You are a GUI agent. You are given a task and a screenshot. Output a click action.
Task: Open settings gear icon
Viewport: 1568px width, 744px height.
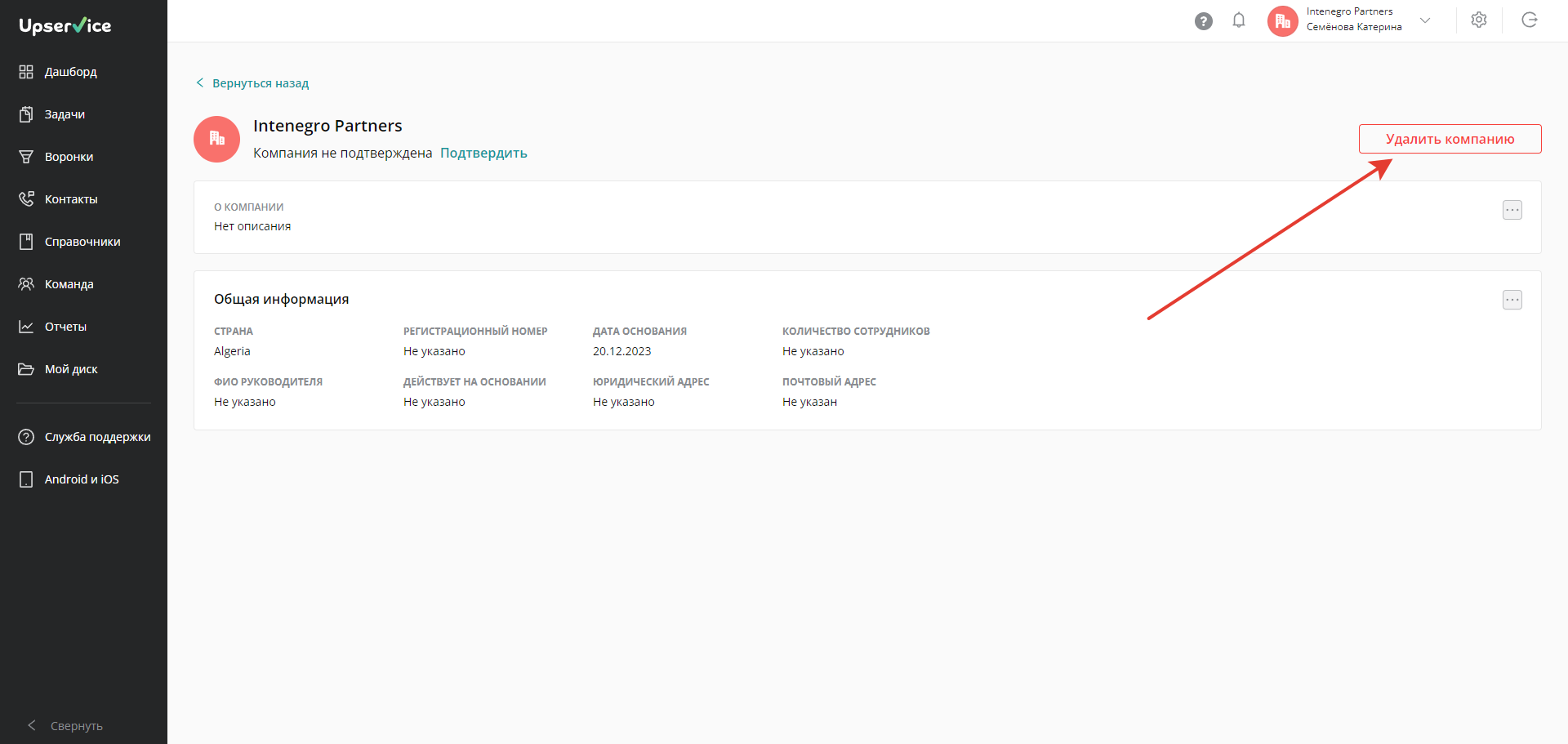point(1479,20)
